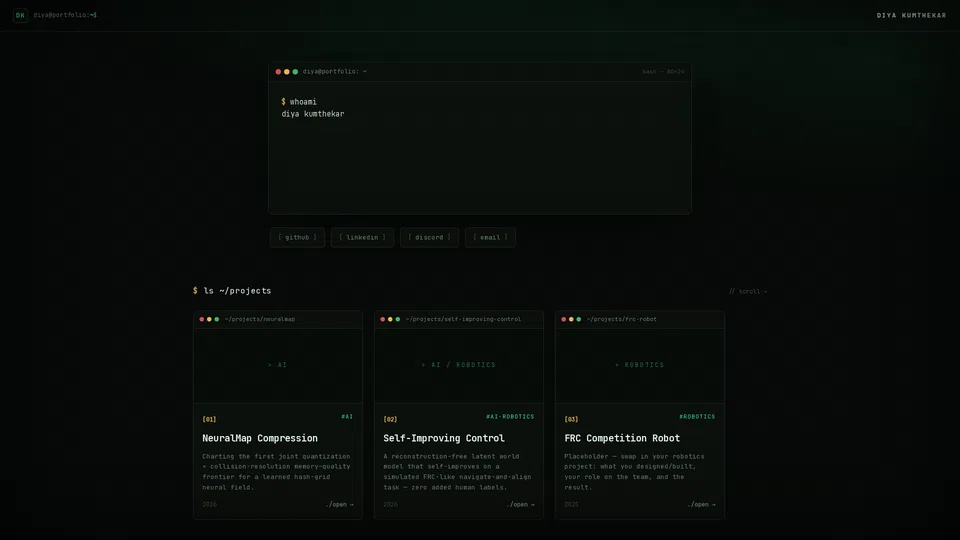Click ~/projects/frc-robot path label
This screenshot has width=960, height=540.
point(621,319)
